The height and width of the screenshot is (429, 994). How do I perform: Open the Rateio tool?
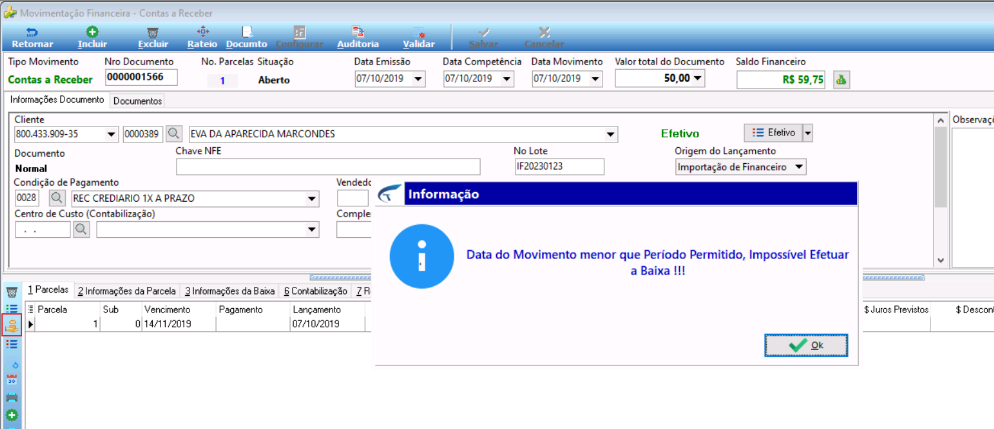tap(202, 38)
